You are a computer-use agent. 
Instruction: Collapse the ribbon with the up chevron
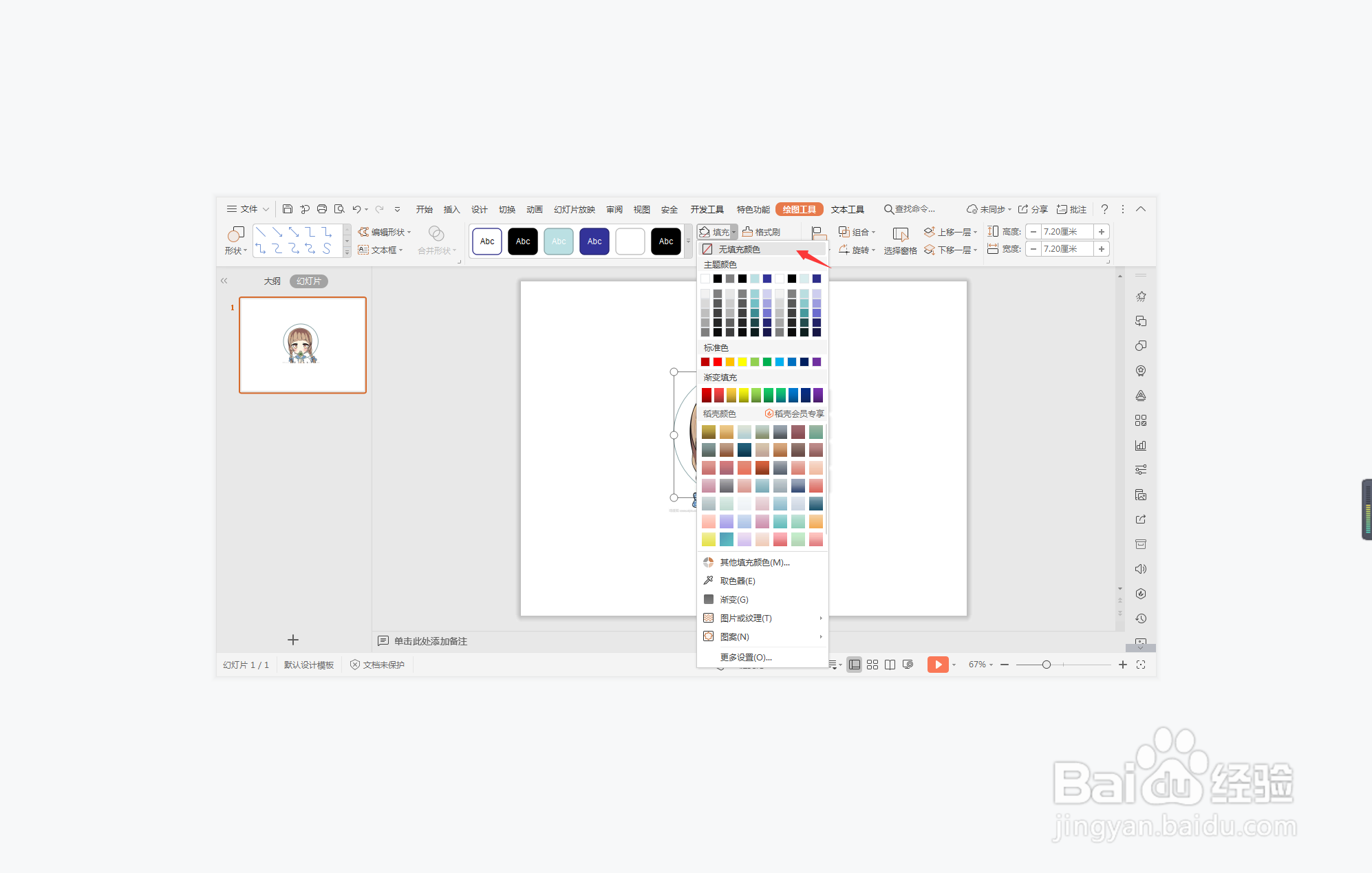[1141, 209]
